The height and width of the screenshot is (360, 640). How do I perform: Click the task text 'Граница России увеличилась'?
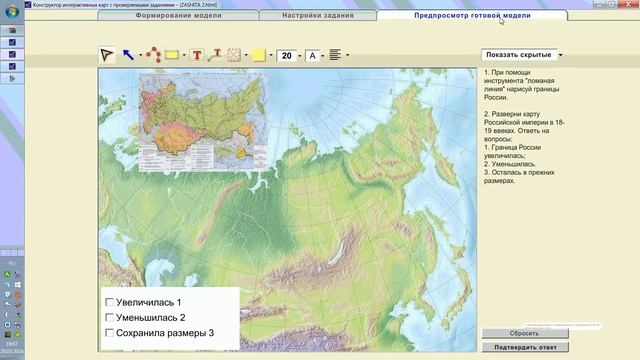(512, 151)
